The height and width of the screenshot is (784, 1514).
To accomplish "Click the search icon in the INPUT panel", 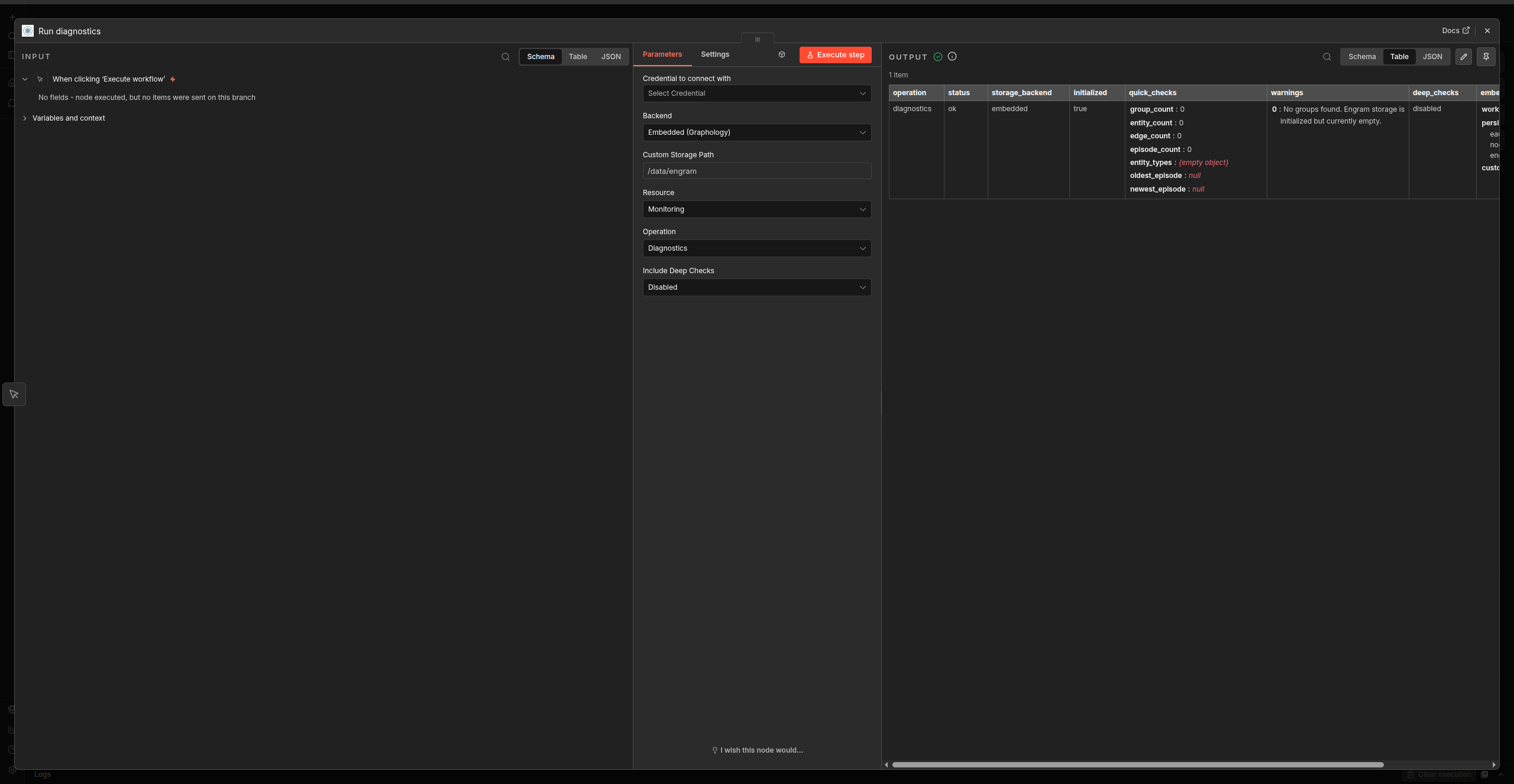I will pos(505,57).
